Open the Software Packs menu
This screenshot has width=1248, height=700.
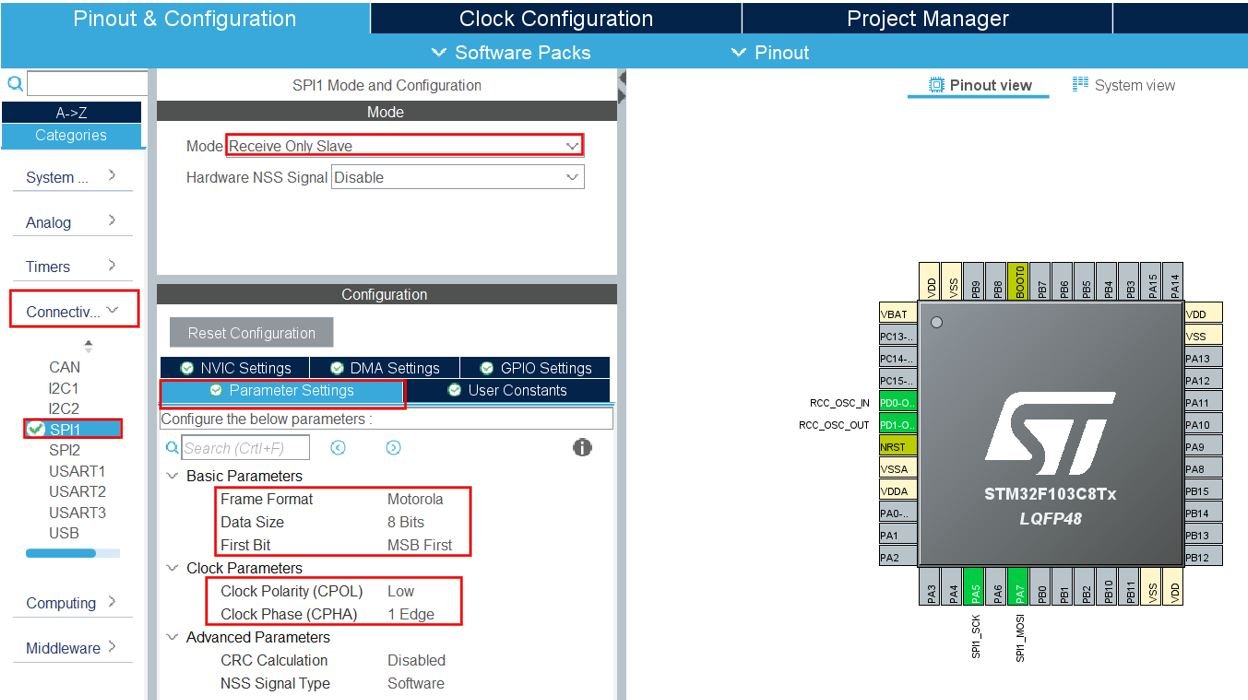click(x=510, y=52)
